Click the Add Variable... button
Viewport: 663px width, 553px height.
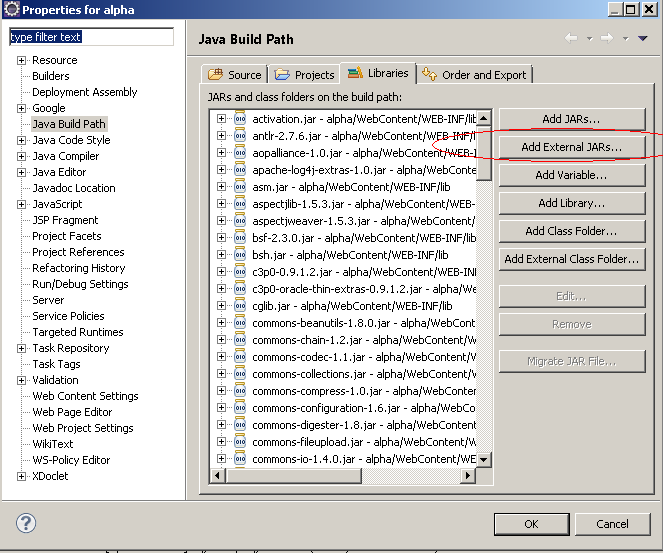[x=572, y=175]
